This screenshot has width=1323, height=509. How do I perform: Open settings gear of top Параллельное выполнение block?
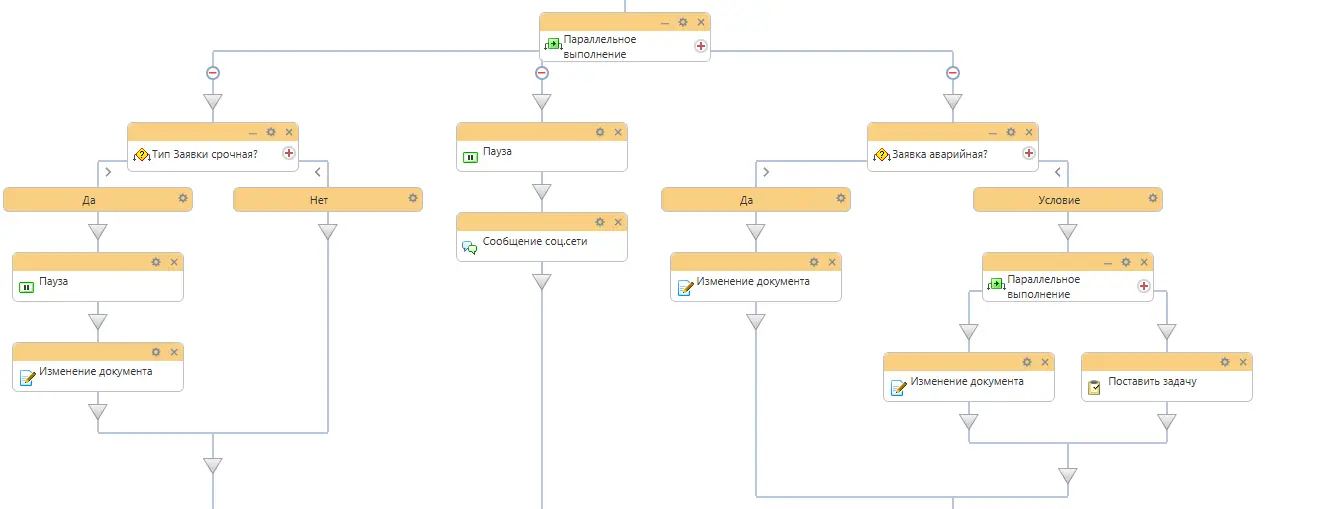683,22
